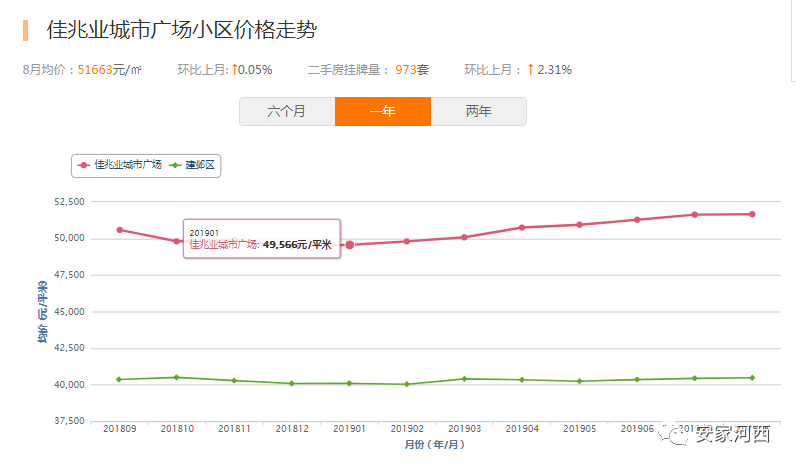
Task: Click the pink data point for 201810
Action: 177,241
